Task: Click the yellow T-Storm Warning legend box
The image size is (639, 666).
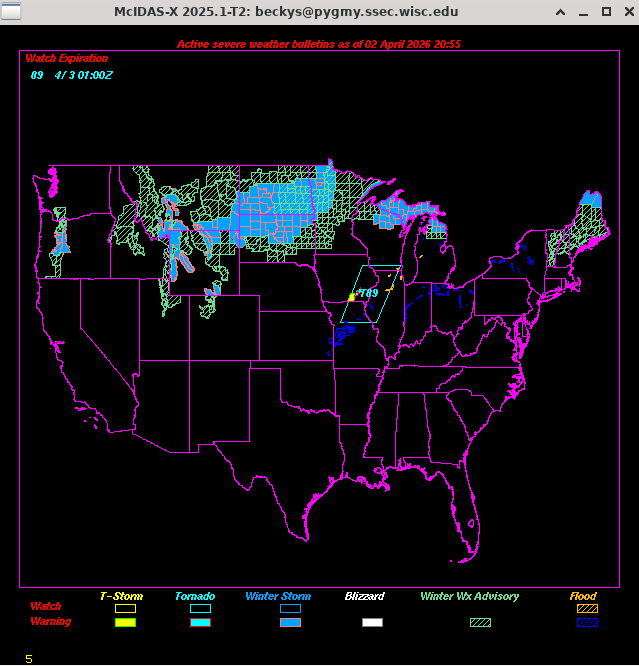Action: point(125,622)
